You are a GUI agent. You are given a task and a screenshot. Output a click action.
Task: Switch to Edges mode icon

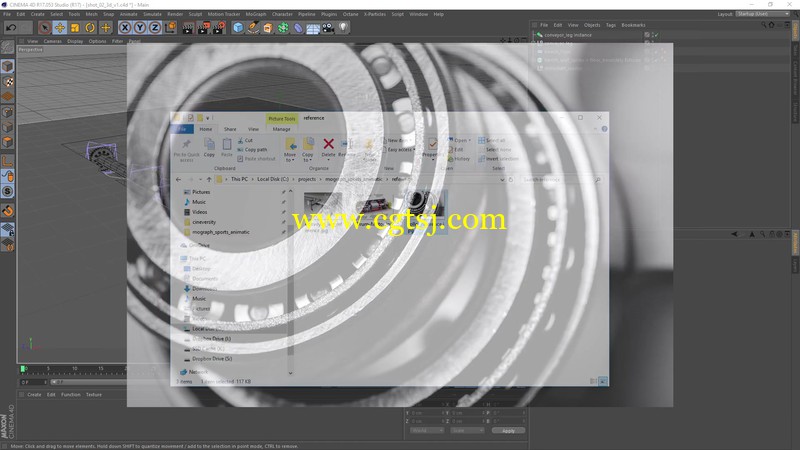click(8, 127)
